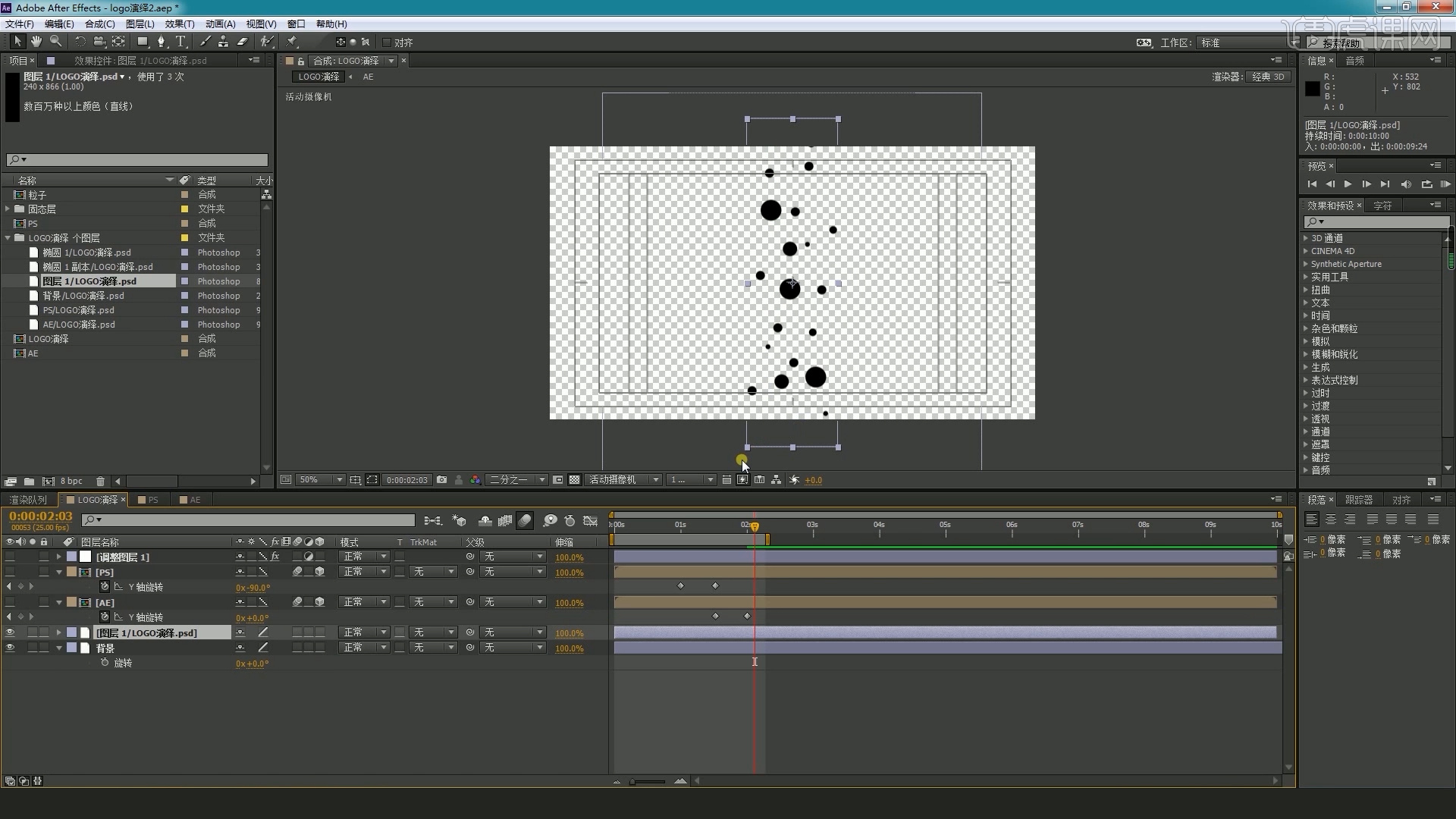Image resolution: width=1456 pixels, height=819 pixels.
Task: Toggle Y轴旋转 stopwatch of PS layer
Action: coord(105,587)
